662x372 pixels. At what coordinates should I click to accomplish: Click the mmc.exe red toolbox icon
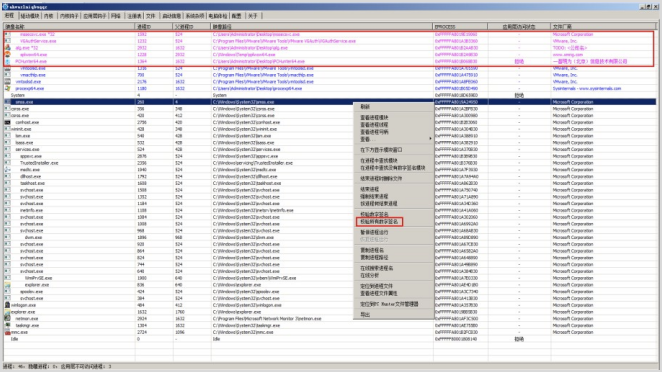(x=8, y=332)
